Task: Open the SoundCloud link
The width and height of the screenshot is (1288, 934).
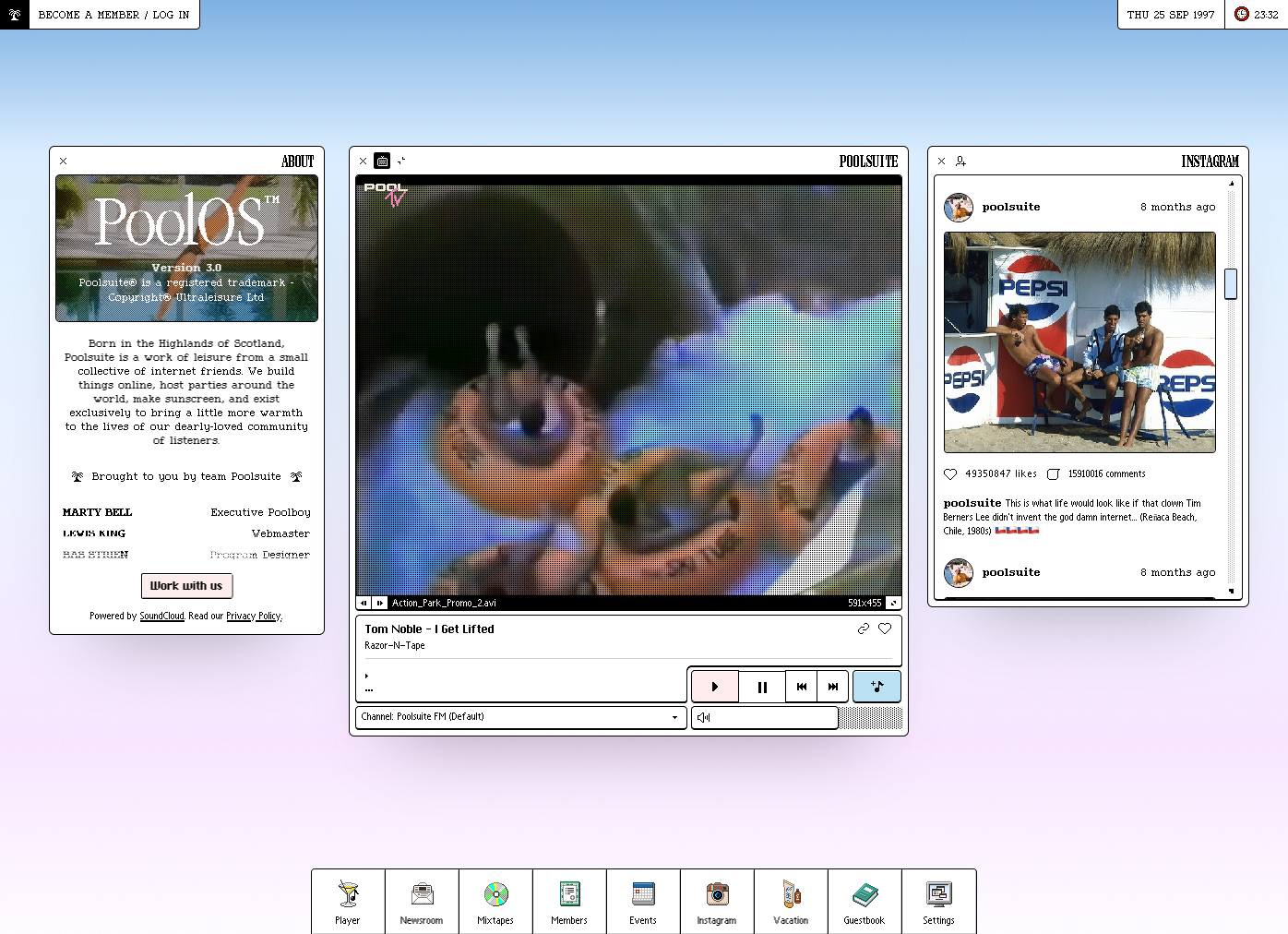Action: 161,617
